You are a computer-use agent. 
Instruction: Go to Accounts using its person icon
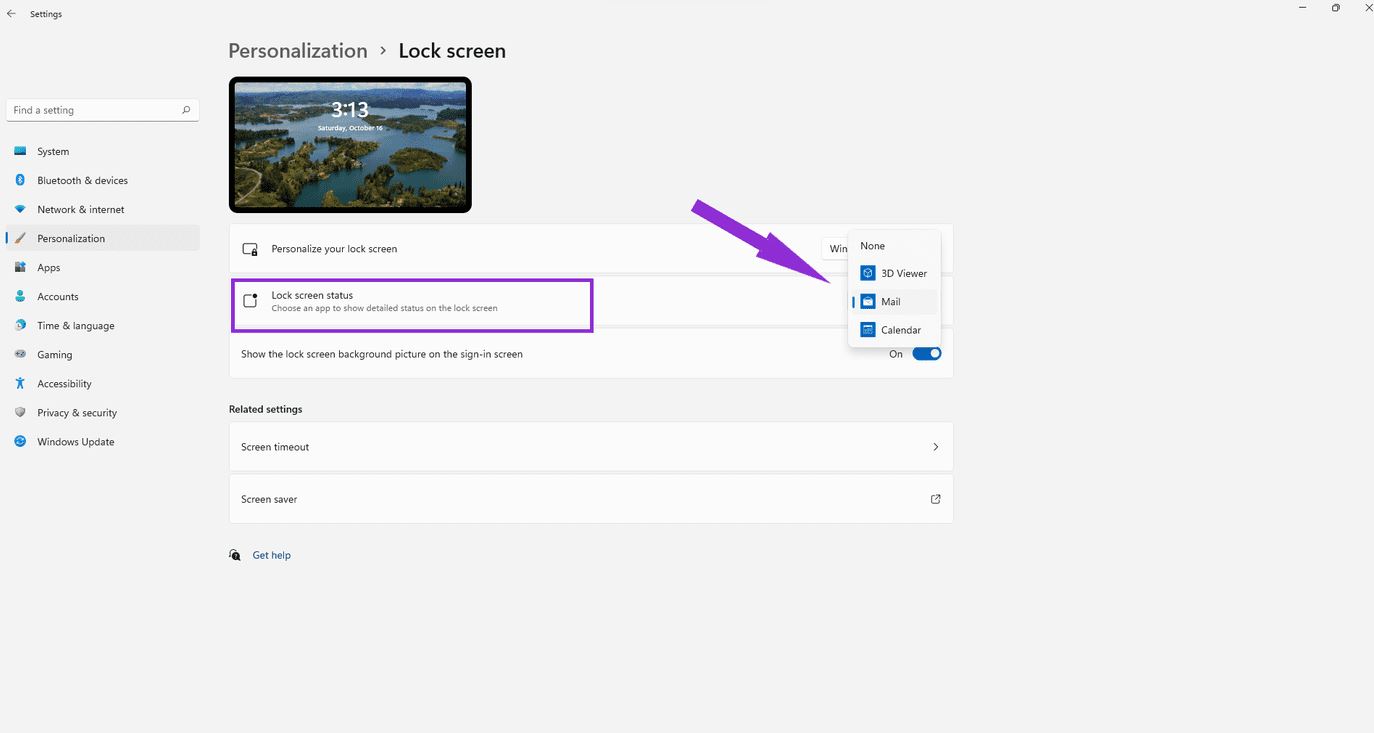(20, 297)
